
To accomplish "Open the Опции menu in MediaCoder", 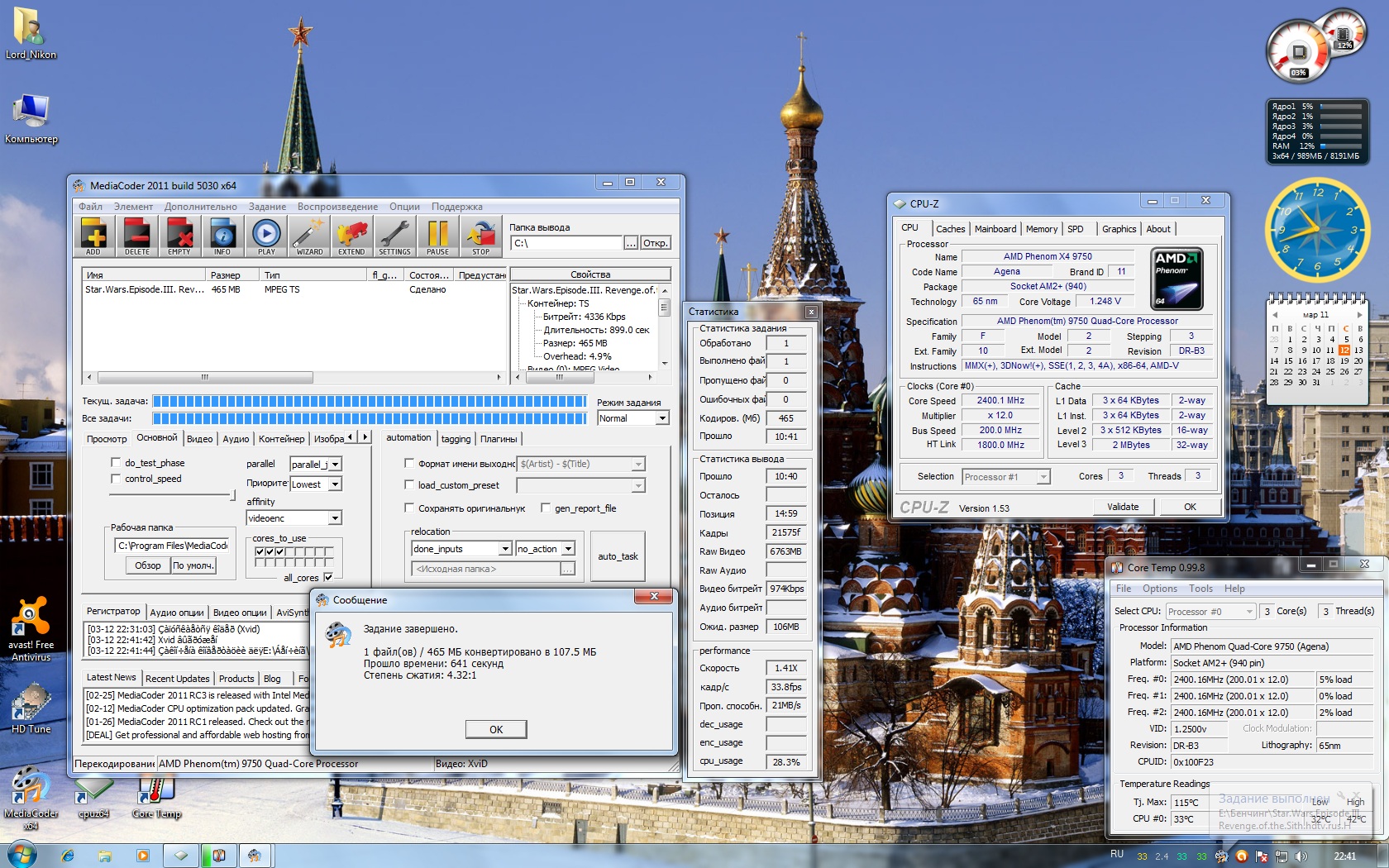I will tap(404, 207).
